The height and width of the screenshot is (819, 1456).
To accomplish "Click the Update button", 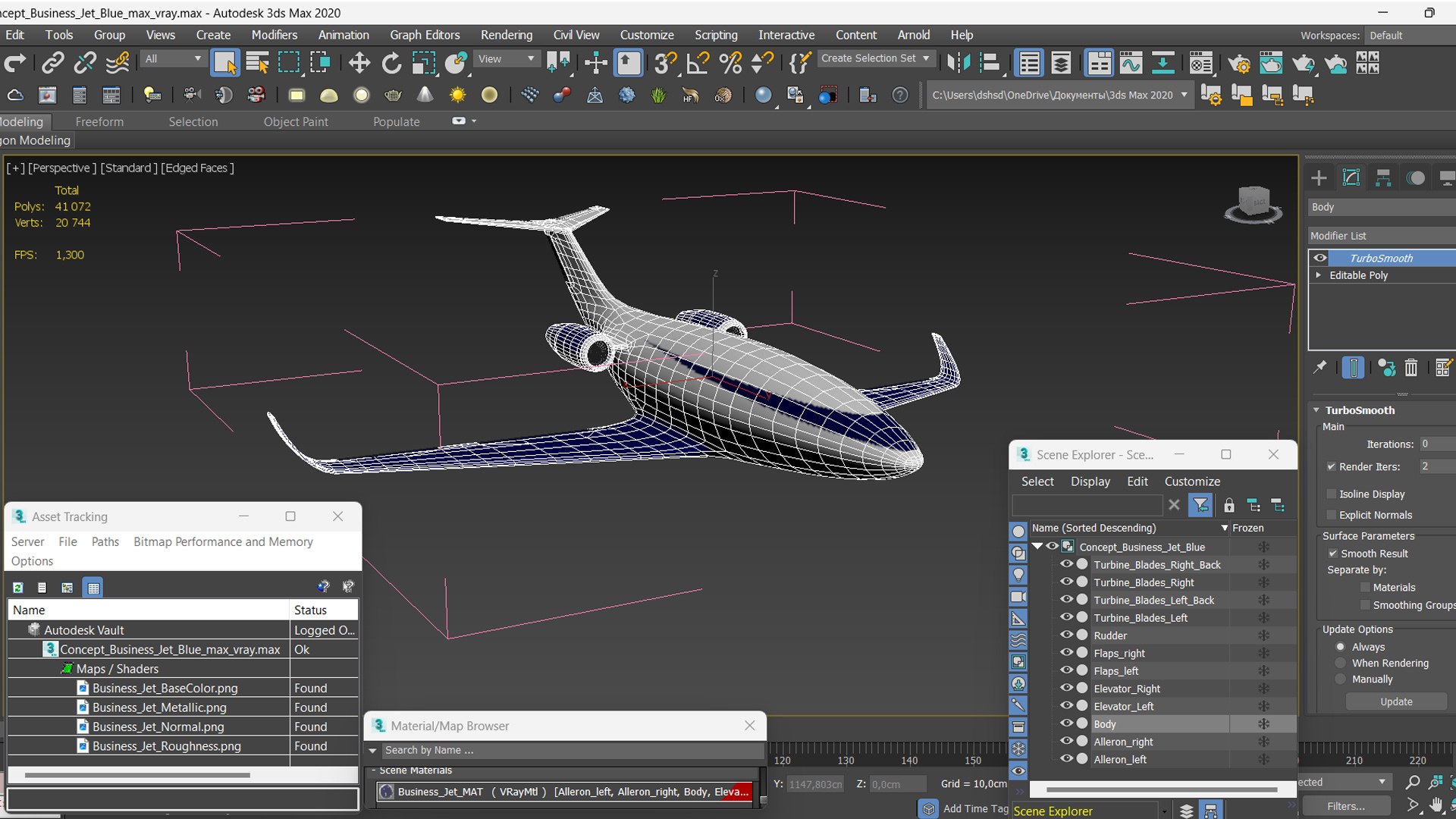I will 1396,701.
